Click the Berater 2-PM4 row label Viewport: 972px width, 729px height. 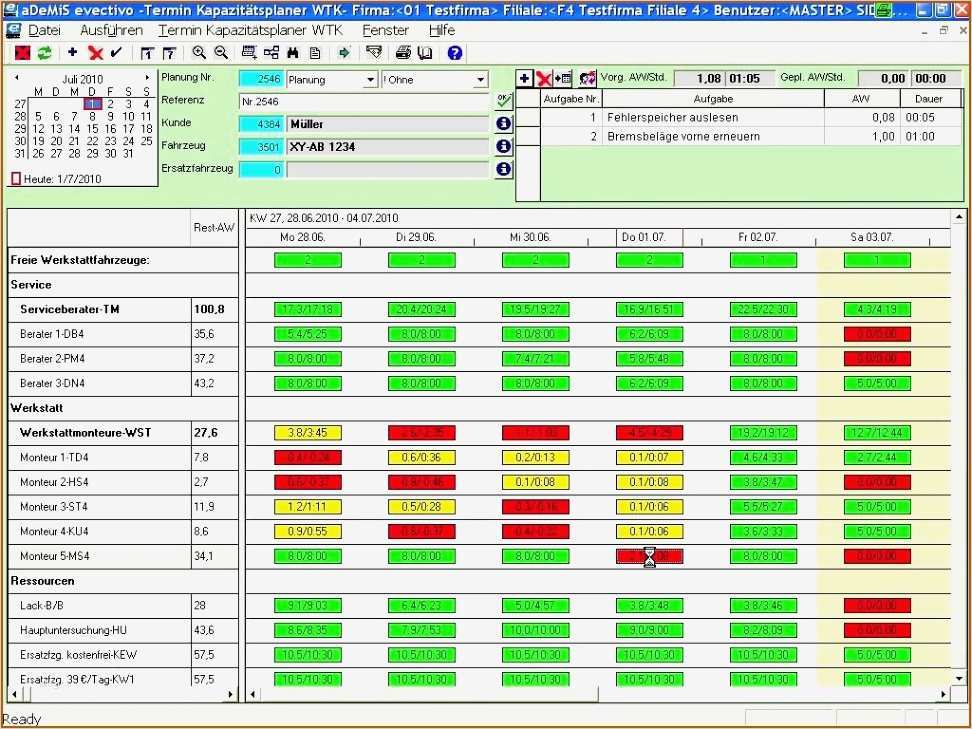(53, 358)
